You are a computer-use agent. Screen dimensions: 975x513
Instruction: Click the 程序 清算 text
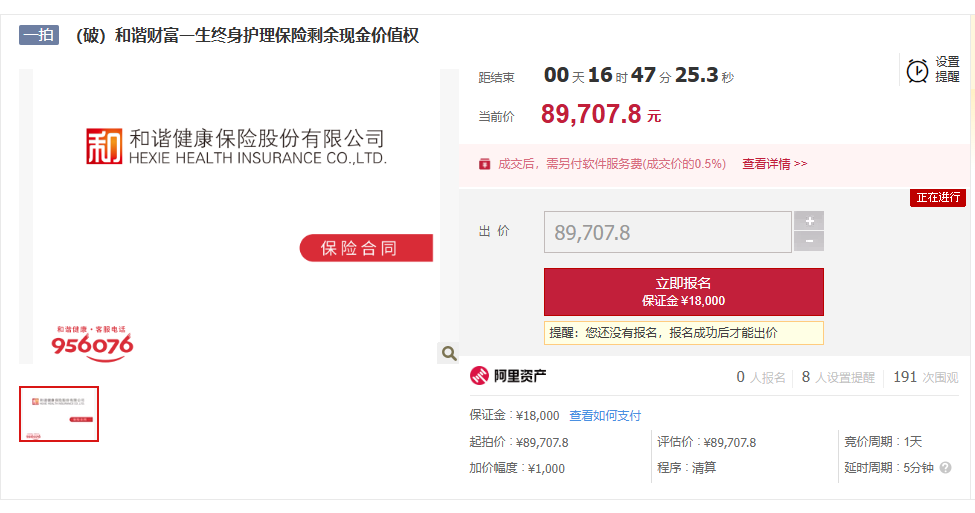click(686, 468)
